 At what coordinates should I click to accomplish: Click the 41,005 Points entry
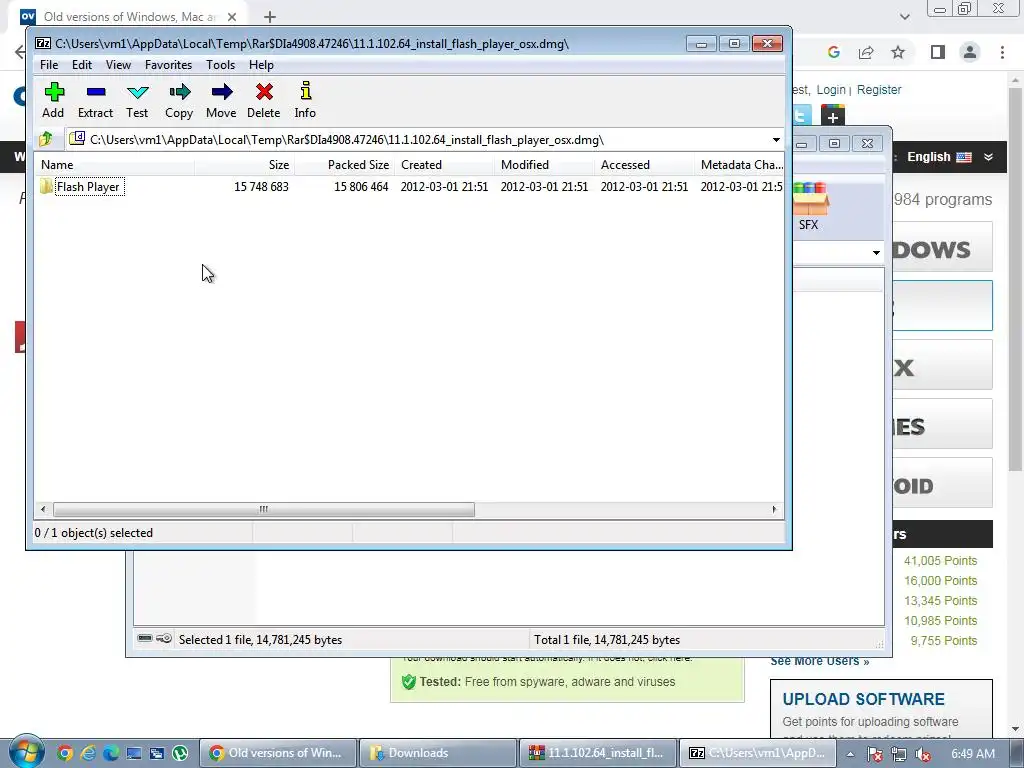click(940, 561)
